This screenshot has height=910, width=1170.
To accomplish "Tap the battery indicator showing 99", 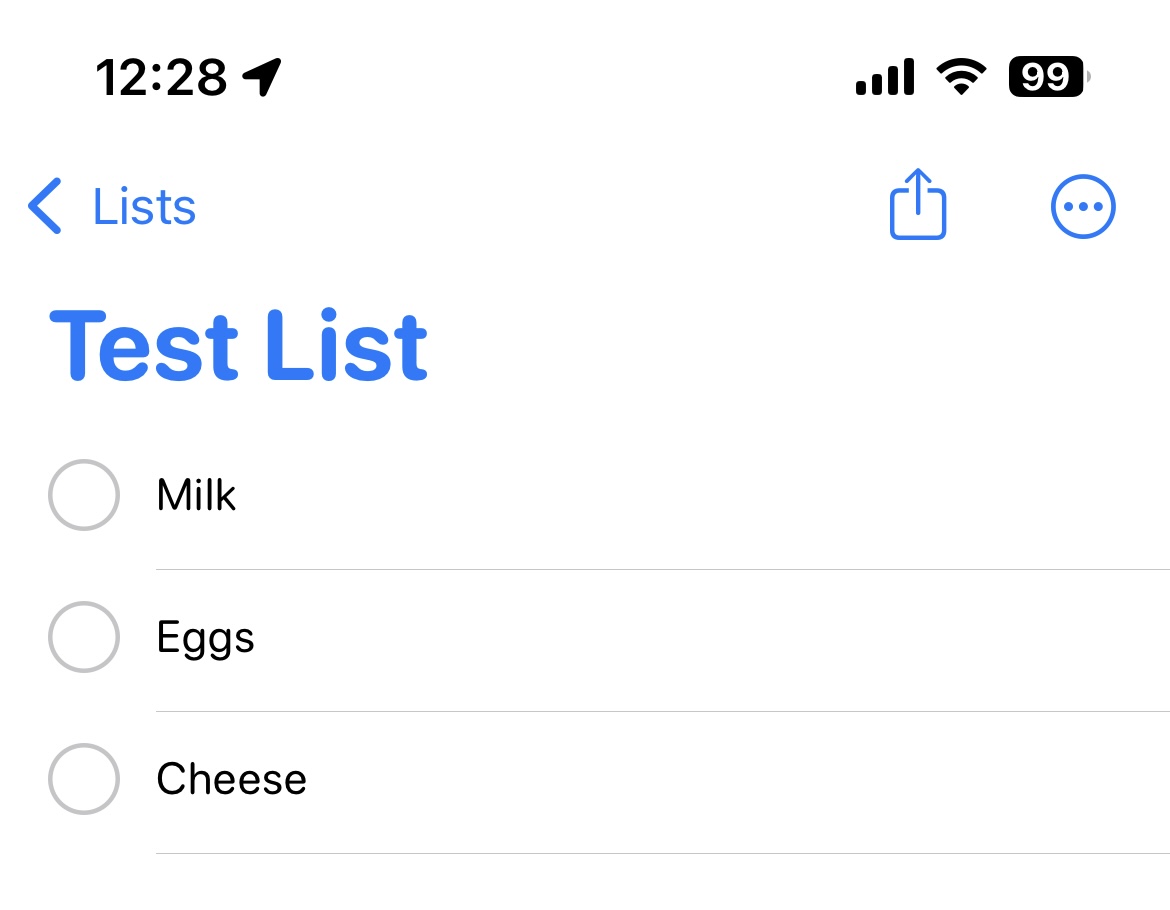I will point(1045,76).
